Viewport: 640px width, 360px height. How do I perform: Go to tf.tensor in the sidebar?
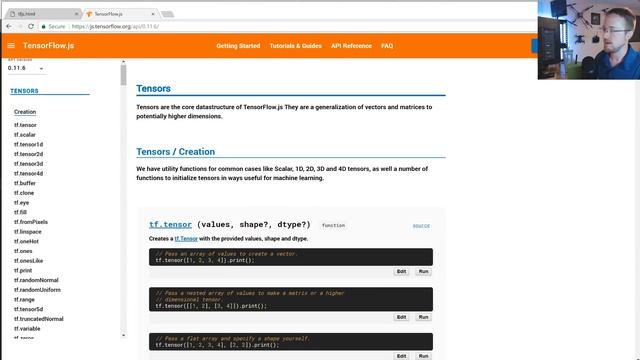click(25, 125)
